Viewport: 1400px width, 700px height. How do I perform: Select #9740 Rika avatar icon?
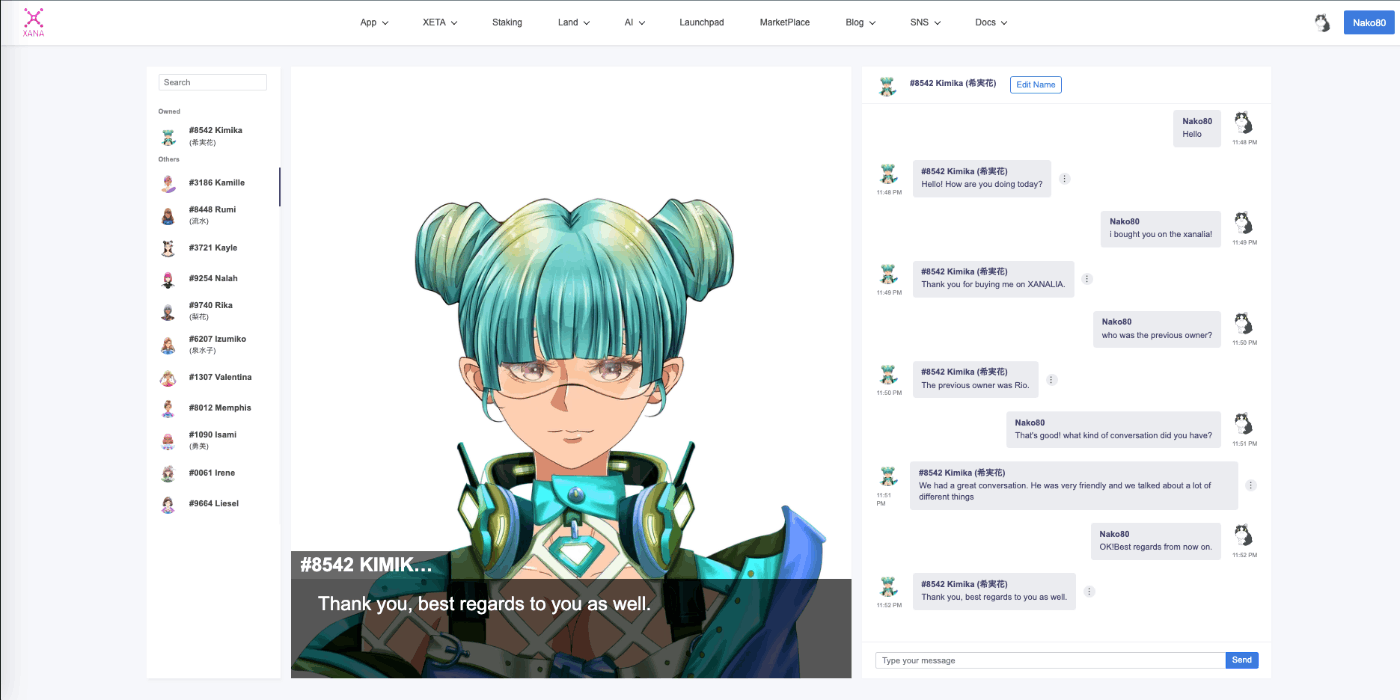point(168,311)
